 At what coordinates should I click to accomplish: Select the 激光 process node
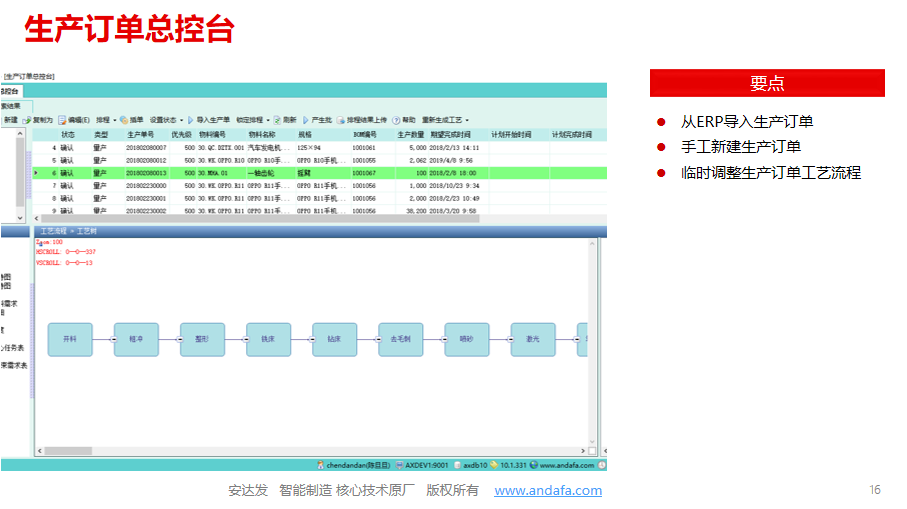tap(533, 340)
